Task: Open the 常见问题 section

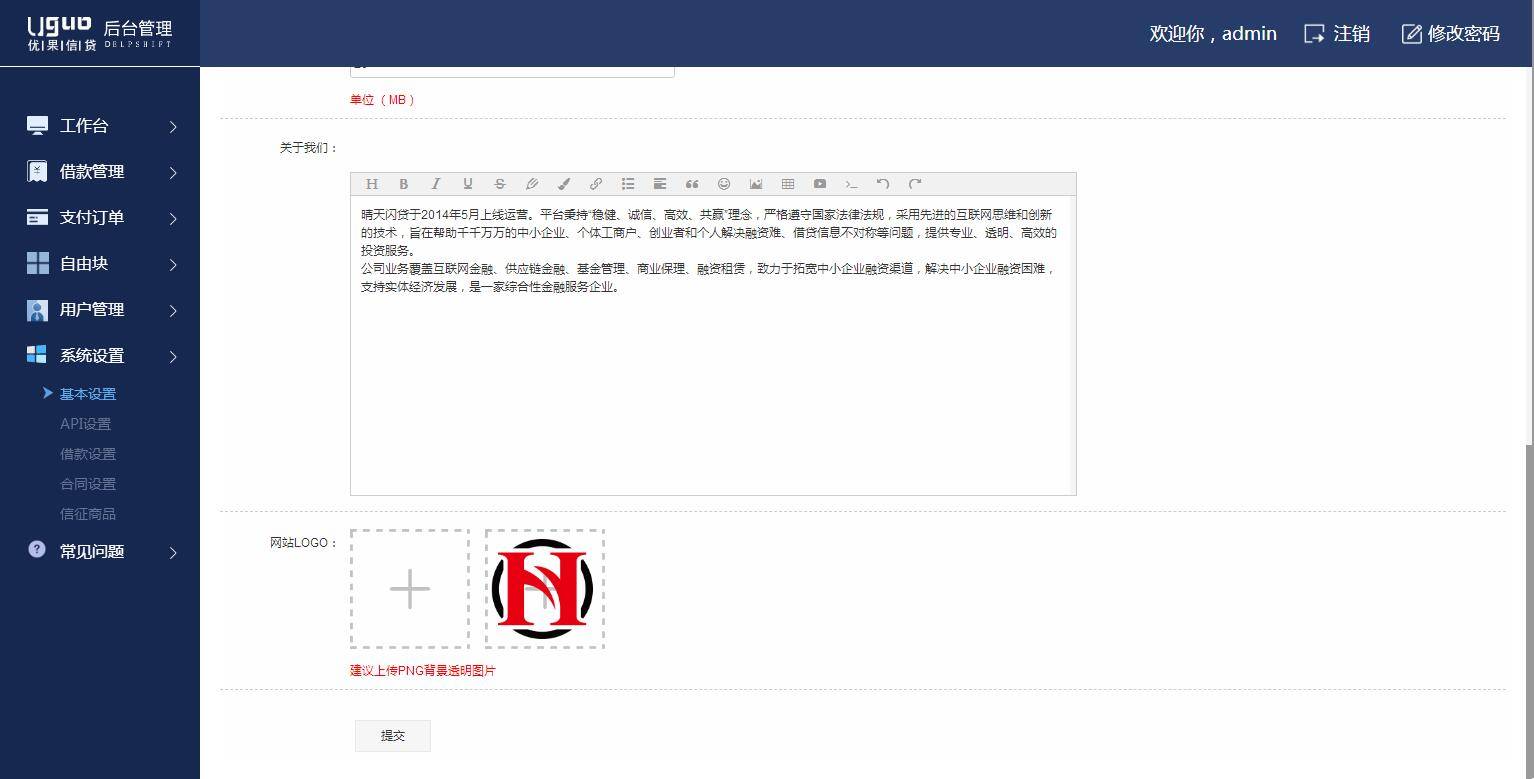Action: pos(91,551)
